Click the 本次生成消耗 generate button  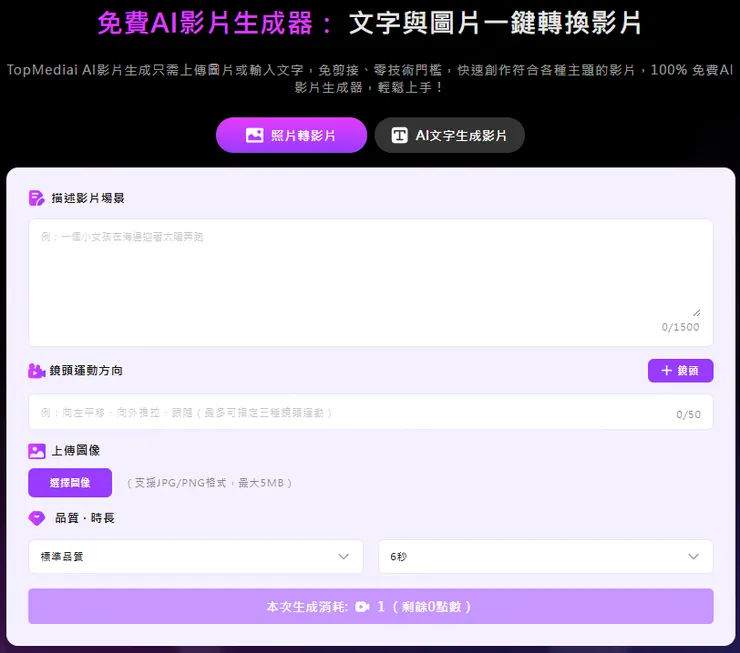[370, 606]
